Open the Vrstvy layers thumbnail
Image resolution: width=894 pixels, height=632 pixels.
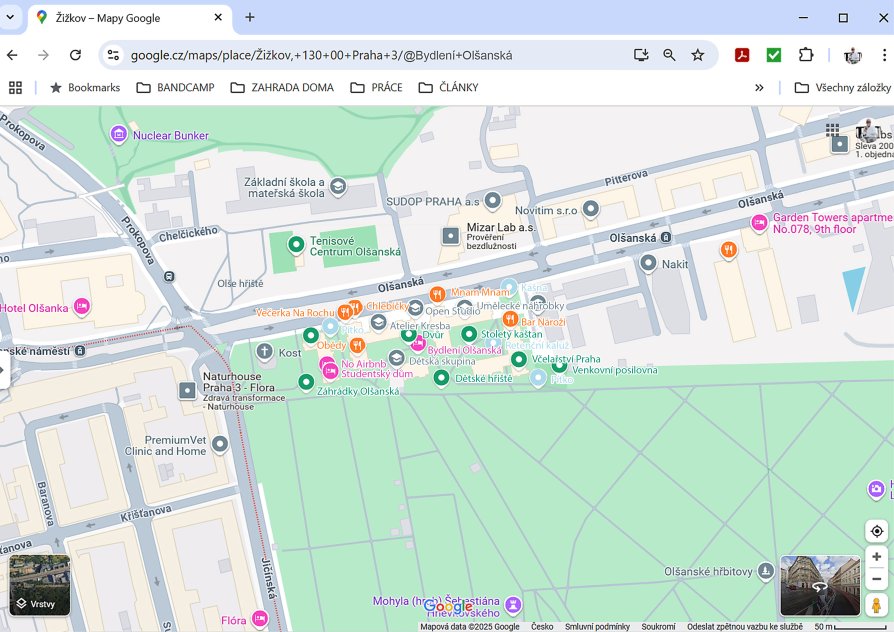(x=39, y=585)
